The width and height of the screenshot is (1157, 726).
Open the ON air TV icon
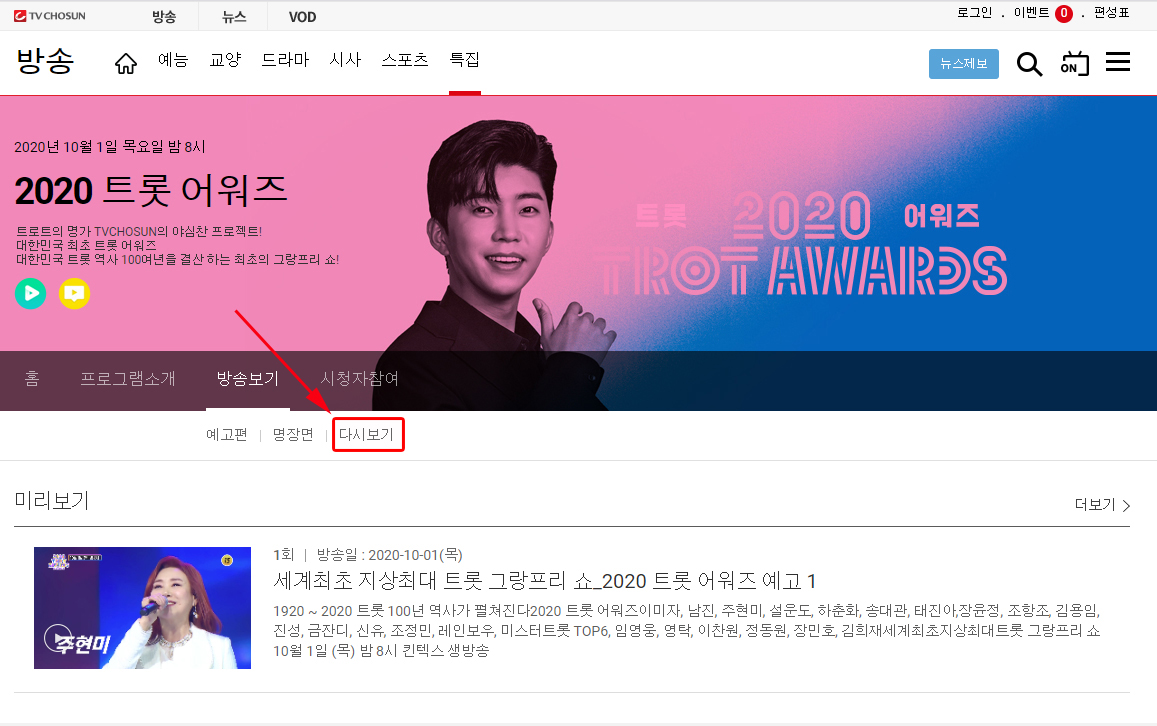[1074, 63]
